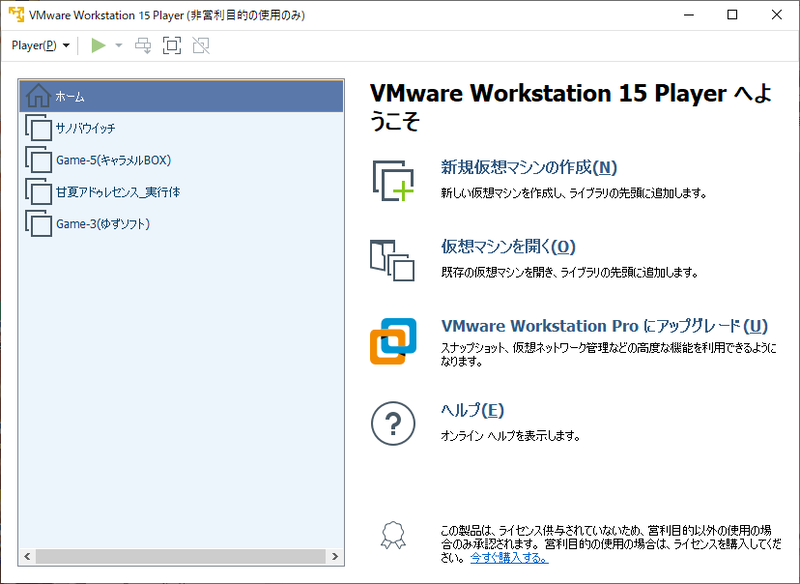This screenshot has width=800, height=584.
Task: Click the VMware Workstation 15 Player へようこそ heading
Action: pos(570,107)
